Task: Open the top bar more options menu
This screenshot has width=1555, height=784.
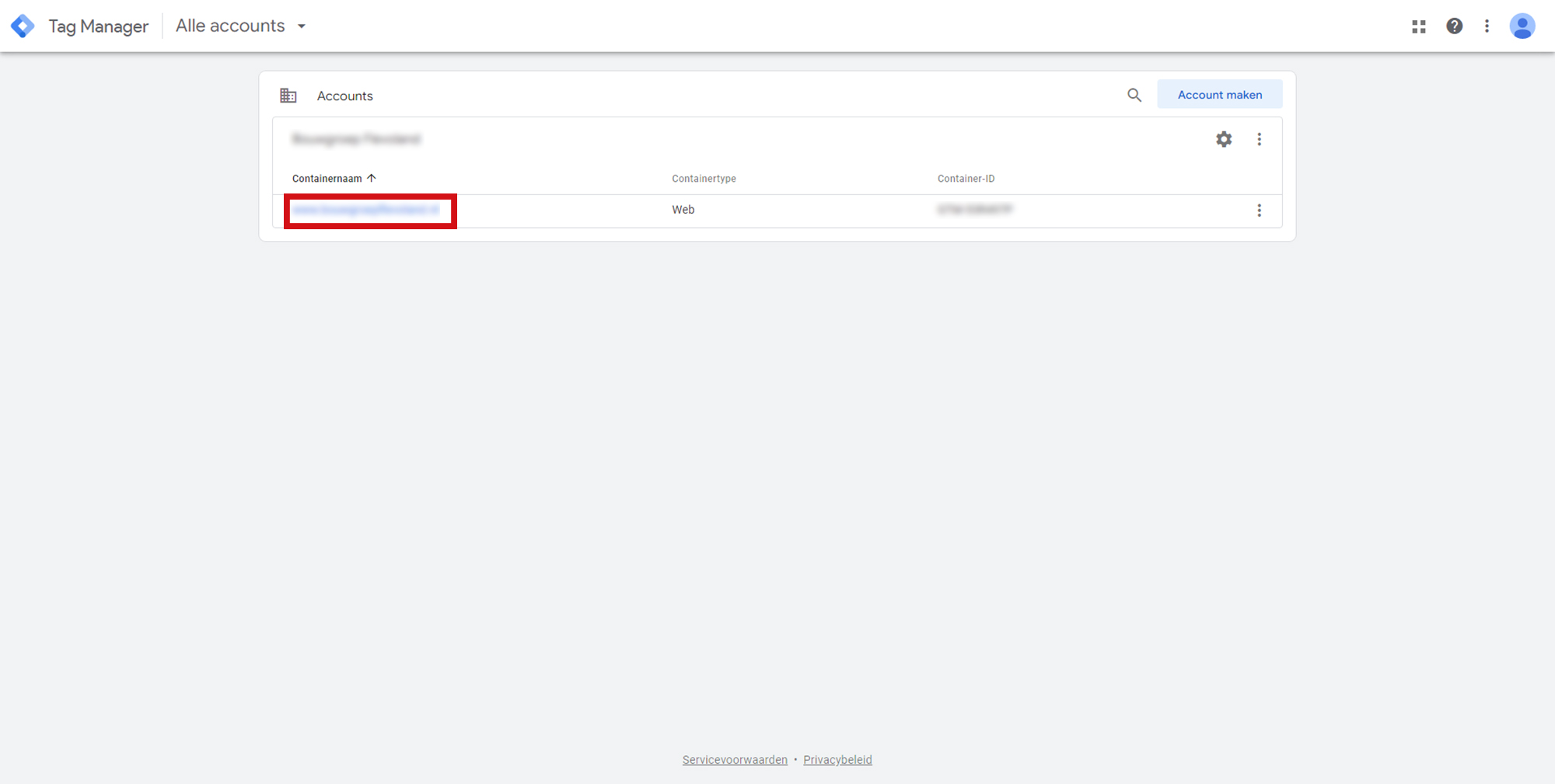Action: [1487, 26]
